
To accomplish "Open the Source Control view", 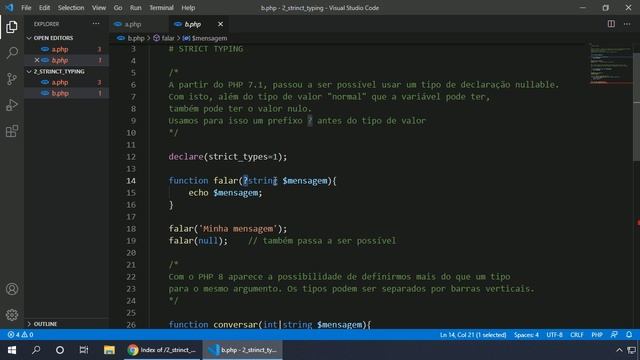I will click(x=12, y=79).
